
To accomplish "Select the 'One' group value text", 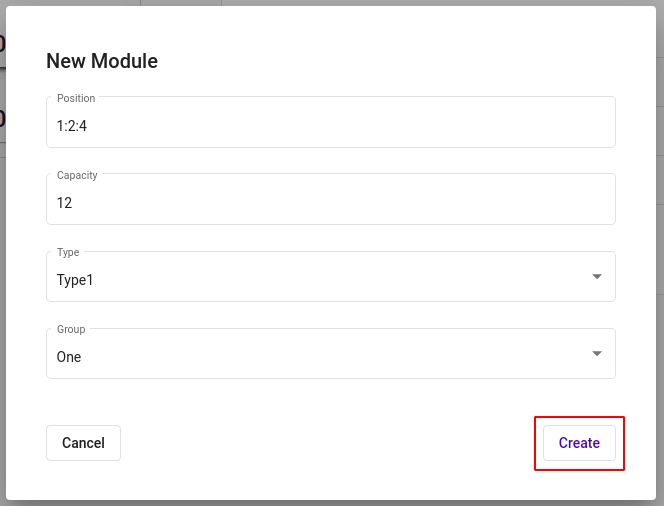I will click(69, 357).
